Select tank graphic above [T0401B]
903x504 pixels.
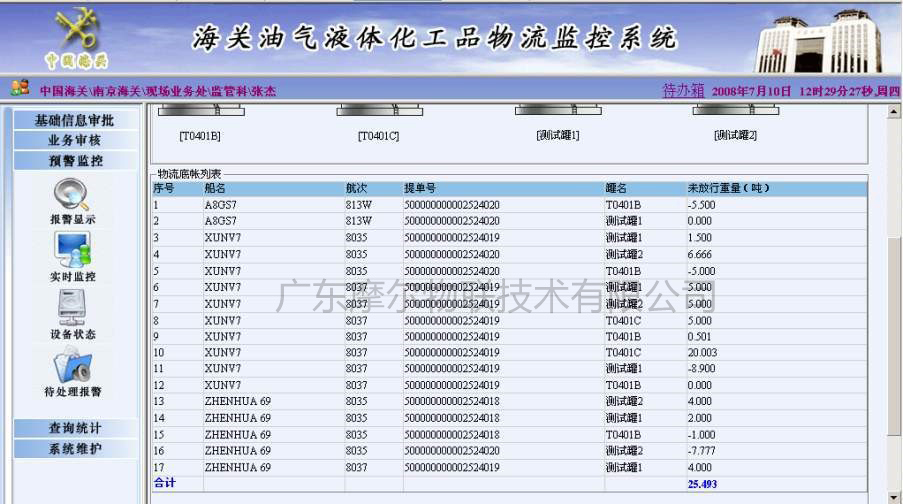[x=202, y=110]
